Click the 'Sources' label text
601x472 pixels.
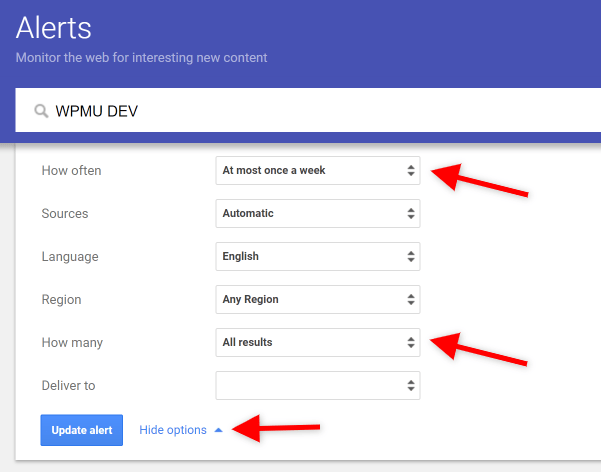coord(65,213)
